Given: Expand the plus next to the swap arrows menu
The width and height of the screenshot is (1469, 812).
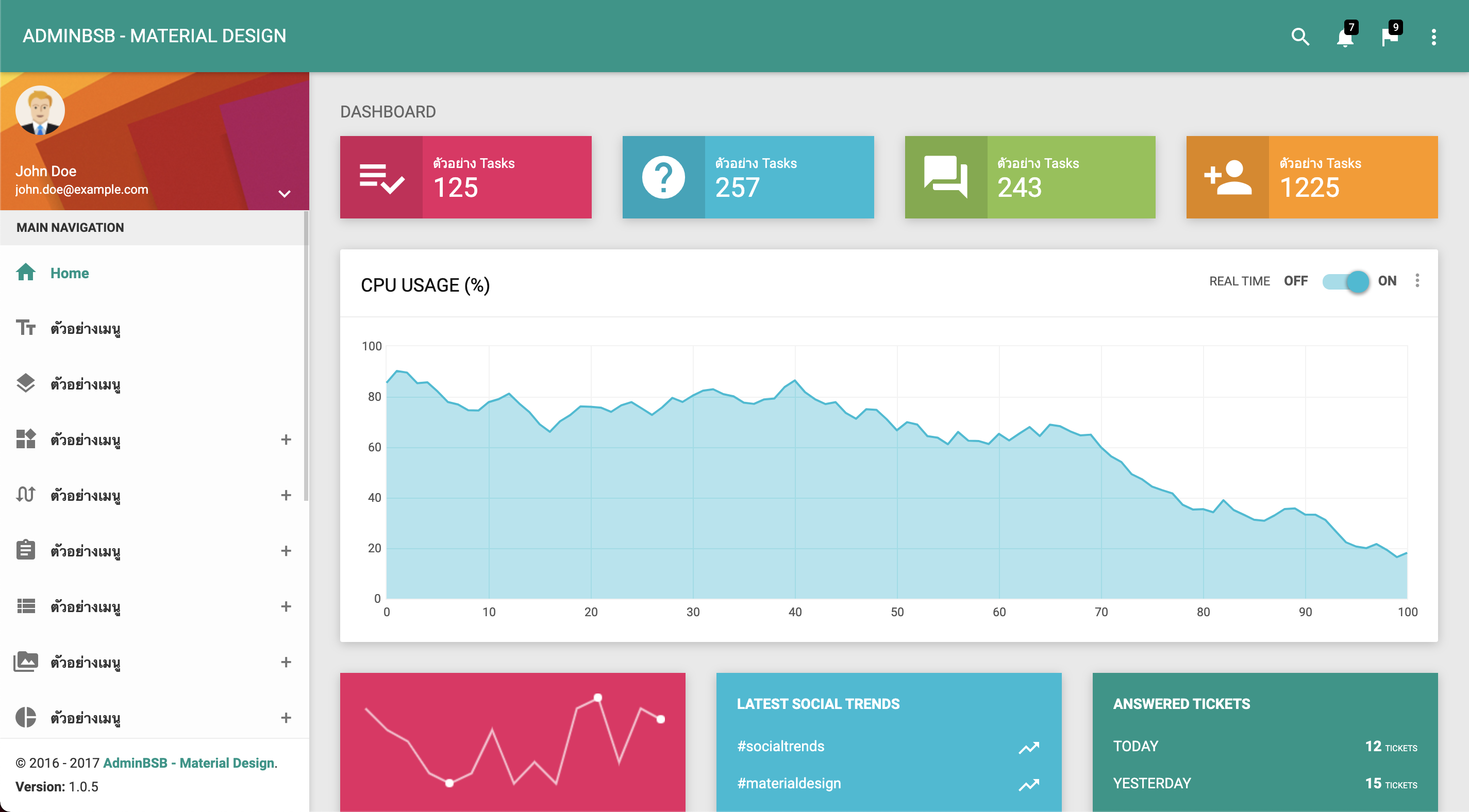Looking at the screenshot, I should coord(286,495).
